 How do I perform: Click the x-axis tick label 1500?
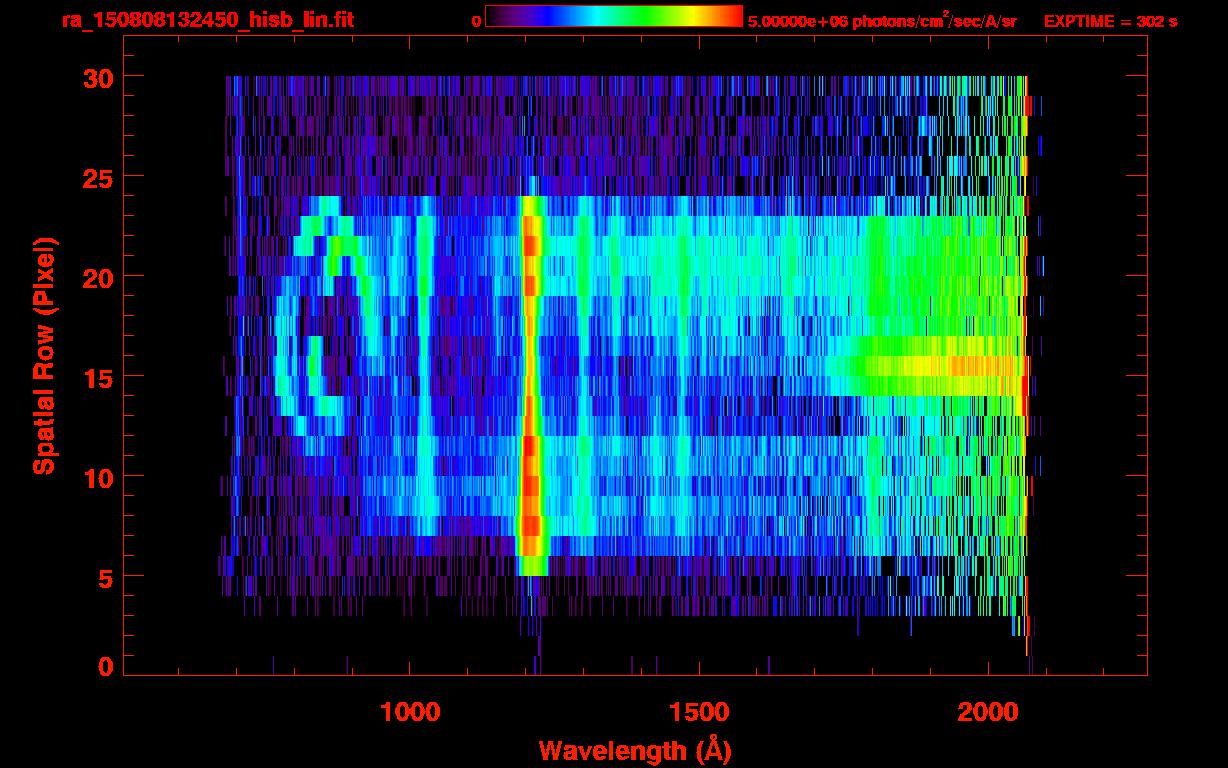[700, 712]
